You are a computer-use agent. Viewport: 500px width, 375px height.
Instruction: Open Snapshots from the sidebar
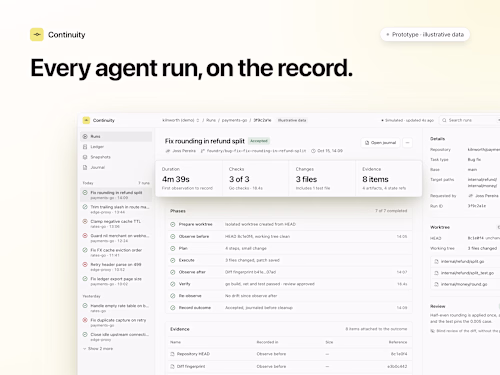click(116, 157)
